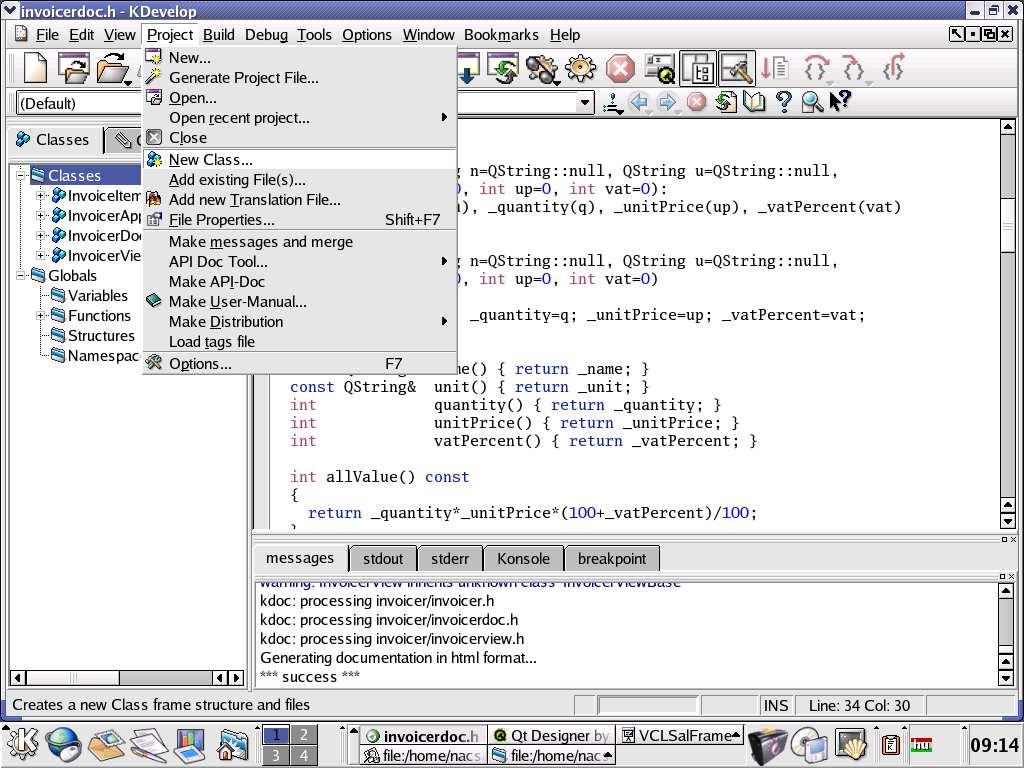Switch to the Konsole tab
The height and width of the screenshot is (768, 1024).
pos(523,558)
